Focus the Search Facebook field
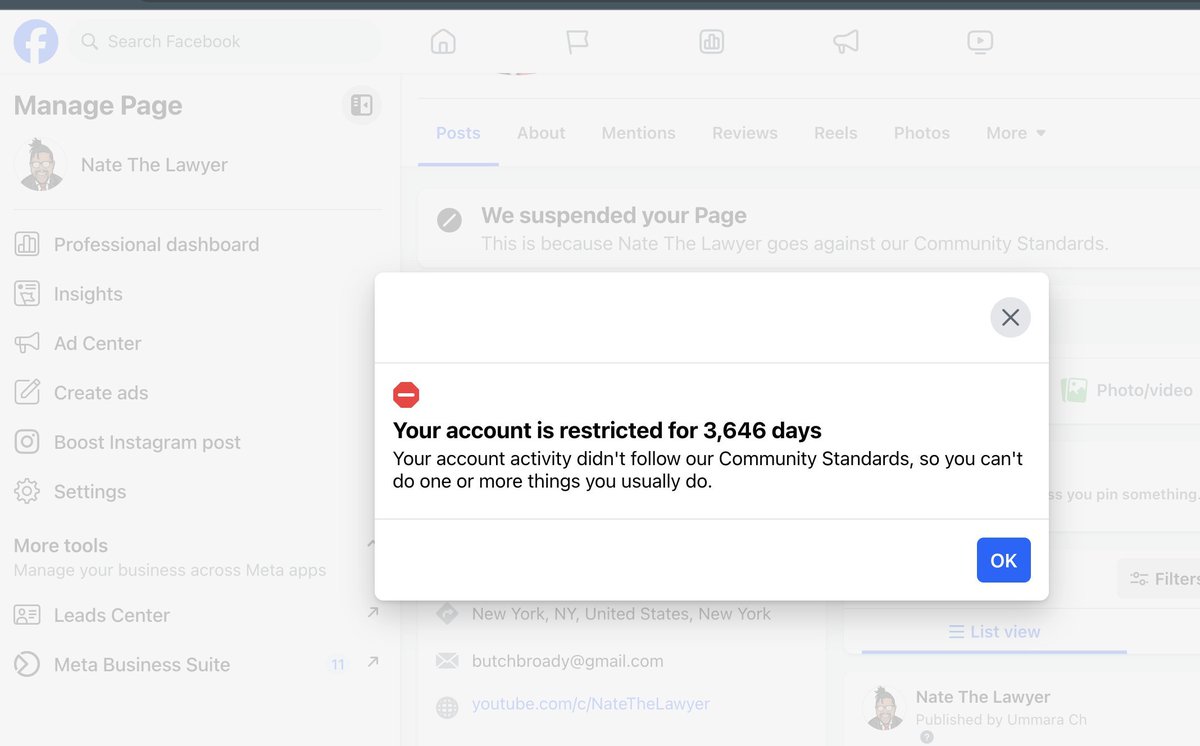1200x746 pixels. [225, 42]
